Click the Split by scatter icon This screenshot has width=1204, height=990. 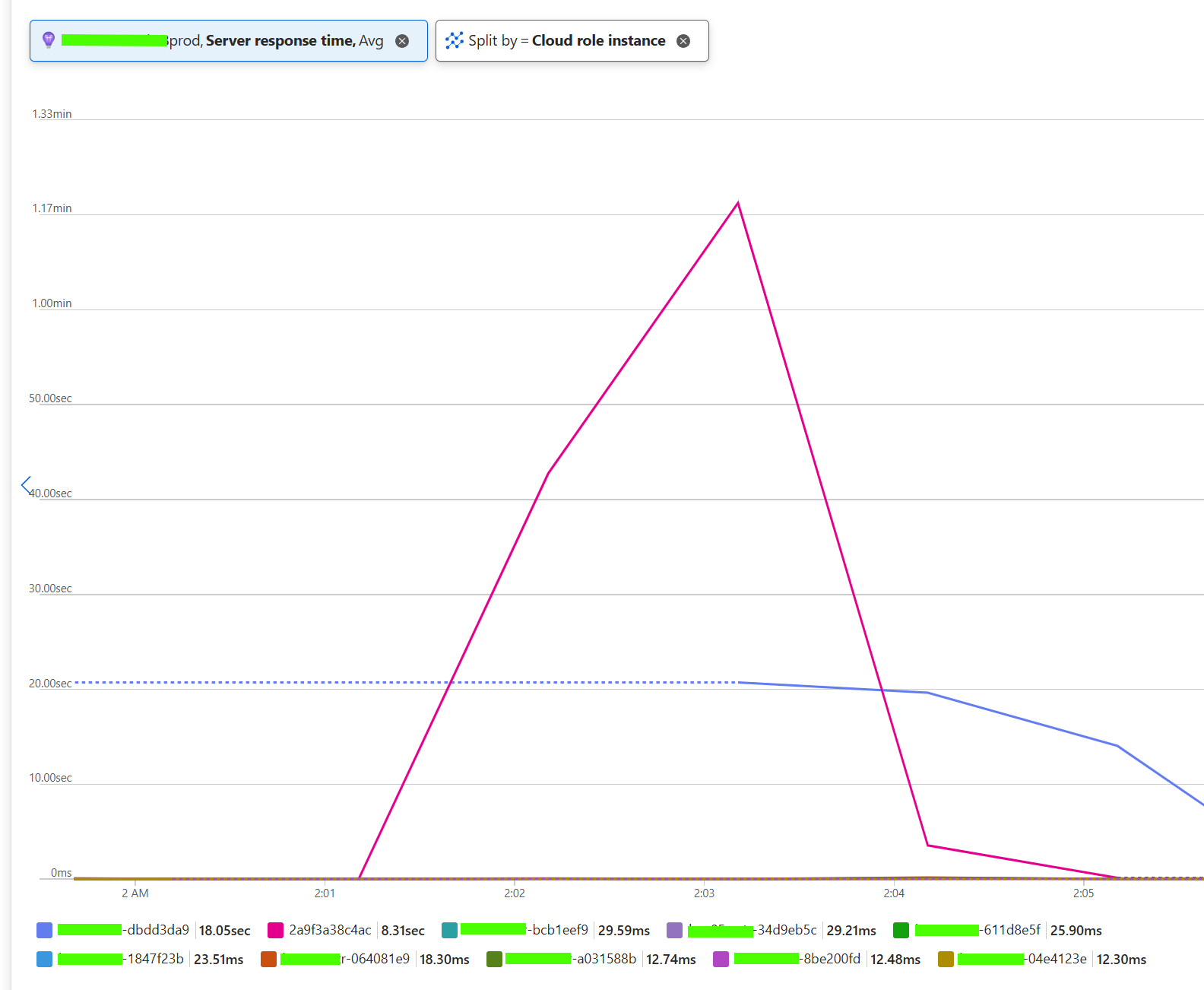click(454, 41)
